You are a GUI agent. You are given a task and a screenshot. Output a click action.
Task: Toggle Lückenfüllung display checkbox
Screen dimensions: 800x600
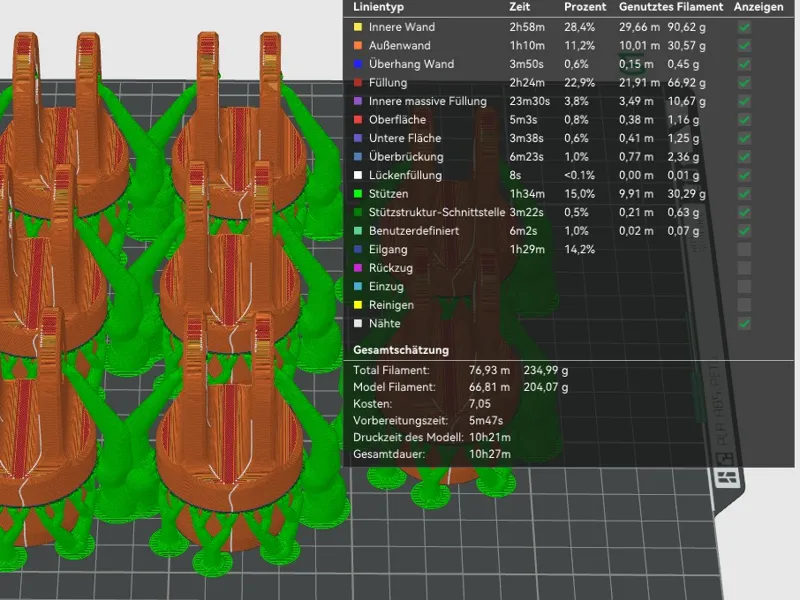tap(744, 176)
